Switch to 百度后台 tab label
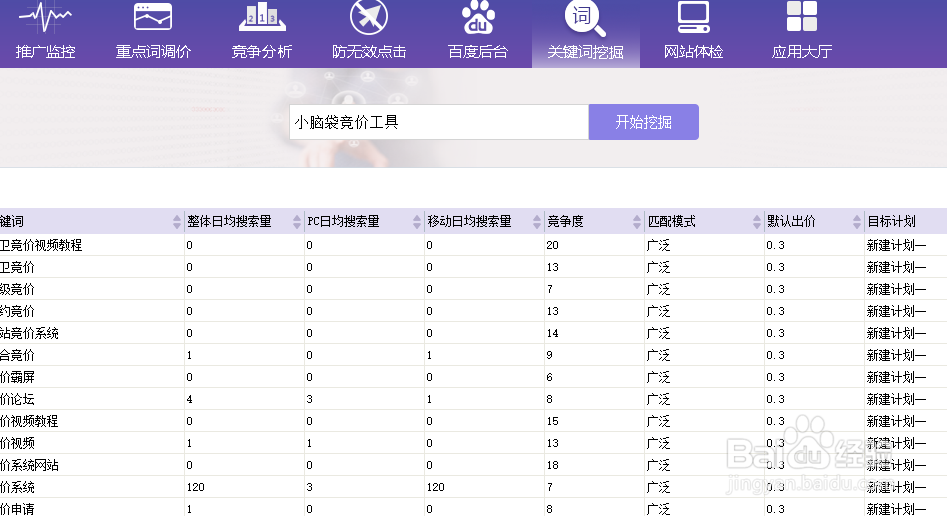Image resolution: width=947 pixels, height=516 pixels. point(478,52)
